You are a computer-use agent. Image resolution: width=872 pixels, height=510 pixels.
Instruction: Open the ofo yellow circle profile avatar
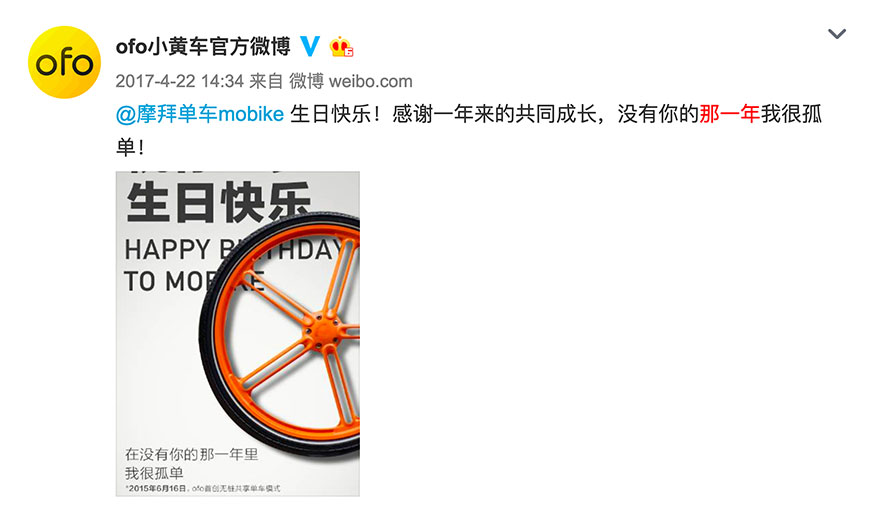[x=65, y=62]
